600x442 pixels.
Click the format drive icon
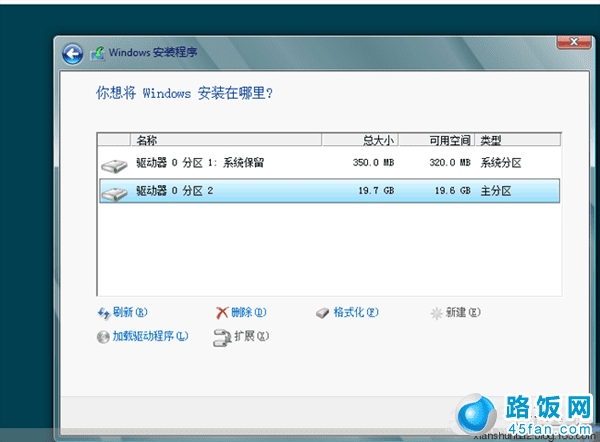point(323,313)
